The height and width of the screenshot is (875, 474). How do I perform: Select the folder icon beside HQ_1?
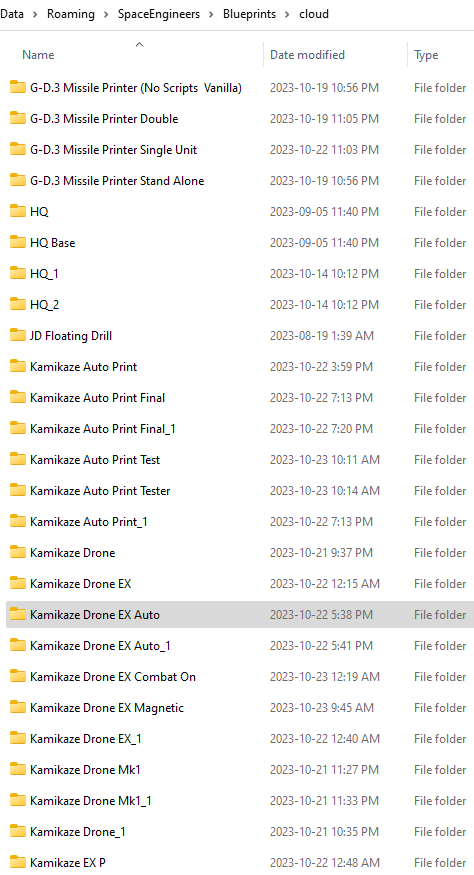pos(18,273)
